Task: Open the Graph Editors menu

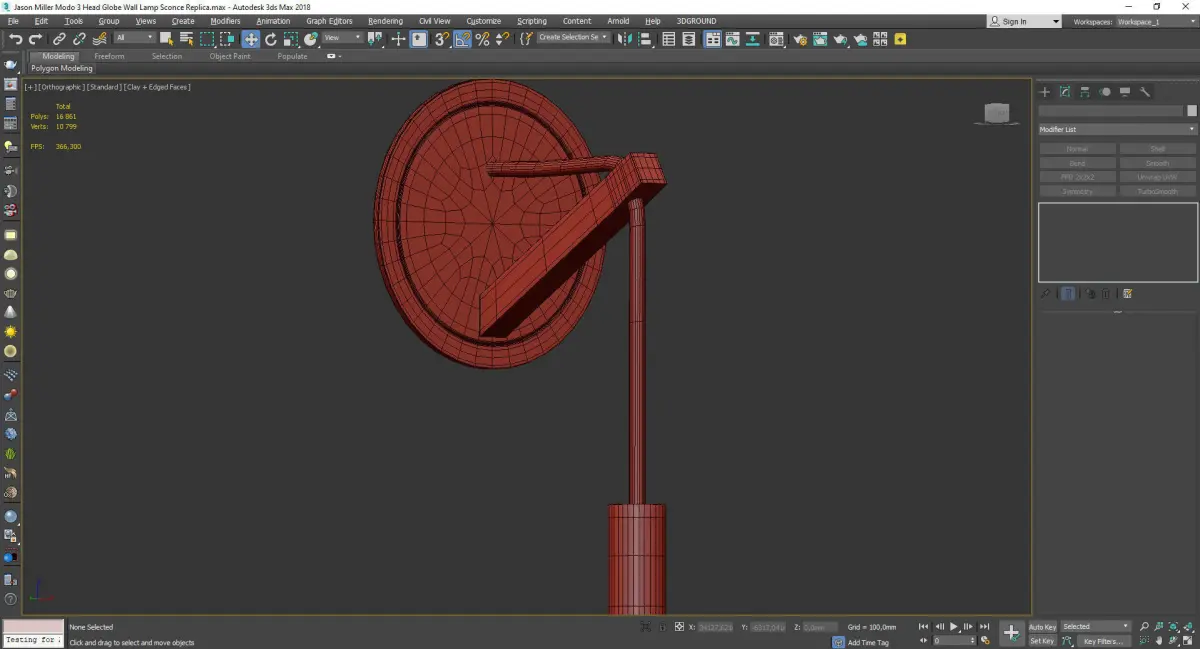Action: coord(329,21)
